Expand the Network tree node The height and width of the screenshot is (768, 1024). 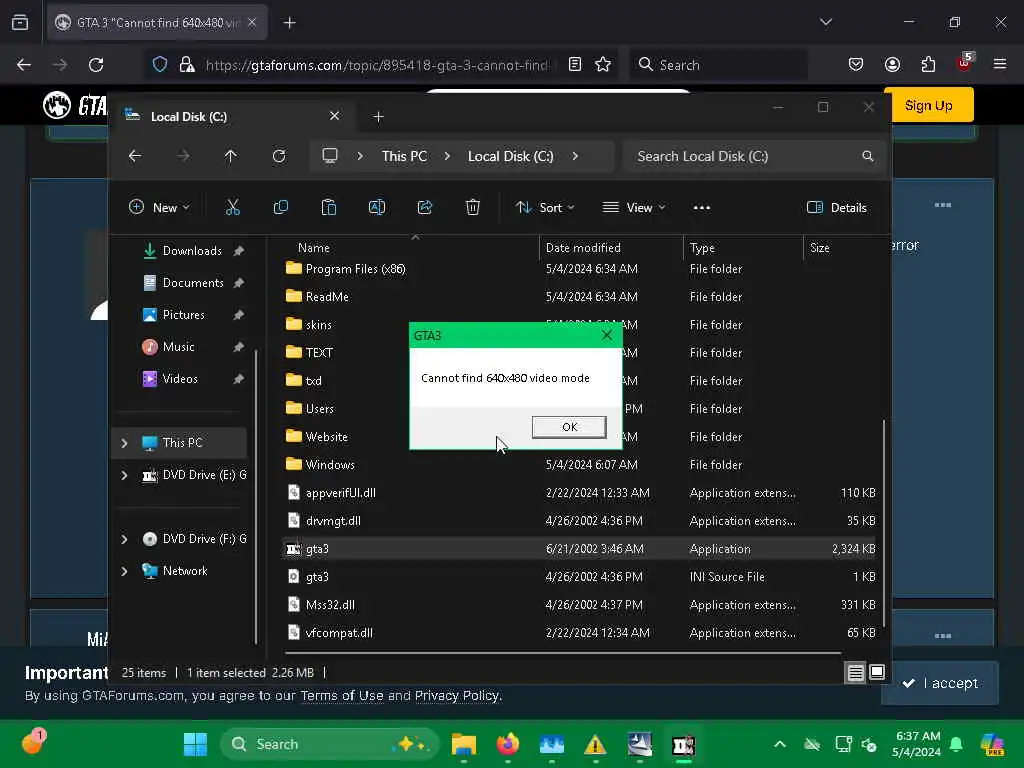124,571
